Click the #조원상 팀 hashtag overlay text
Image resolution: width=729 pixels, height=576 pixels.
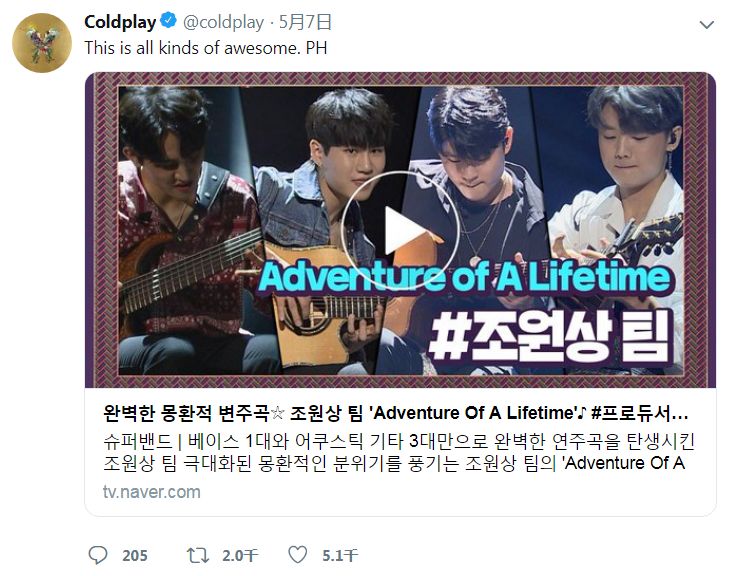pyautogui.click(x=550, y=335)
